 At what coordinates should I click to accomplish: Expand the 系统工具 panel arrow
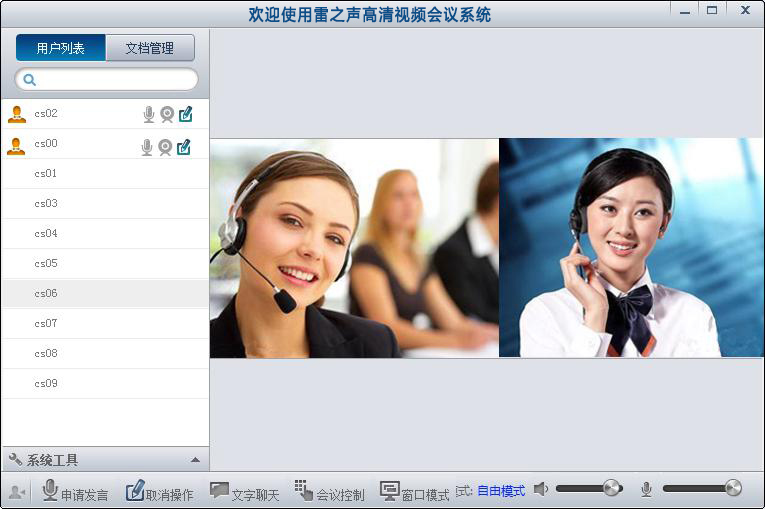[195, 460]
